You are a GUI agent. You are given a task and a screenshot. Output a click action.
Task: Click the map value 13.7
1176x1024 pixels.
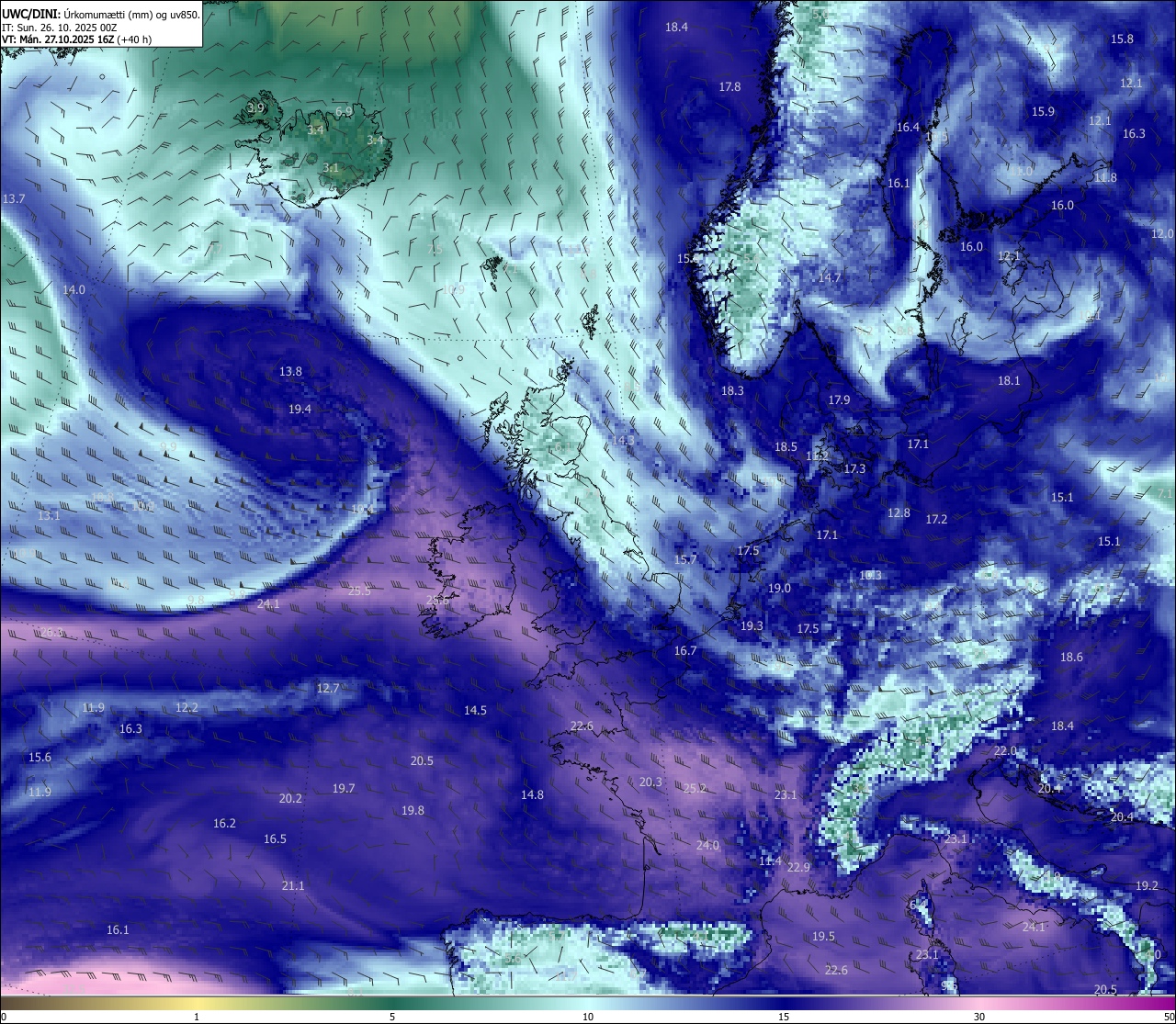14,198
